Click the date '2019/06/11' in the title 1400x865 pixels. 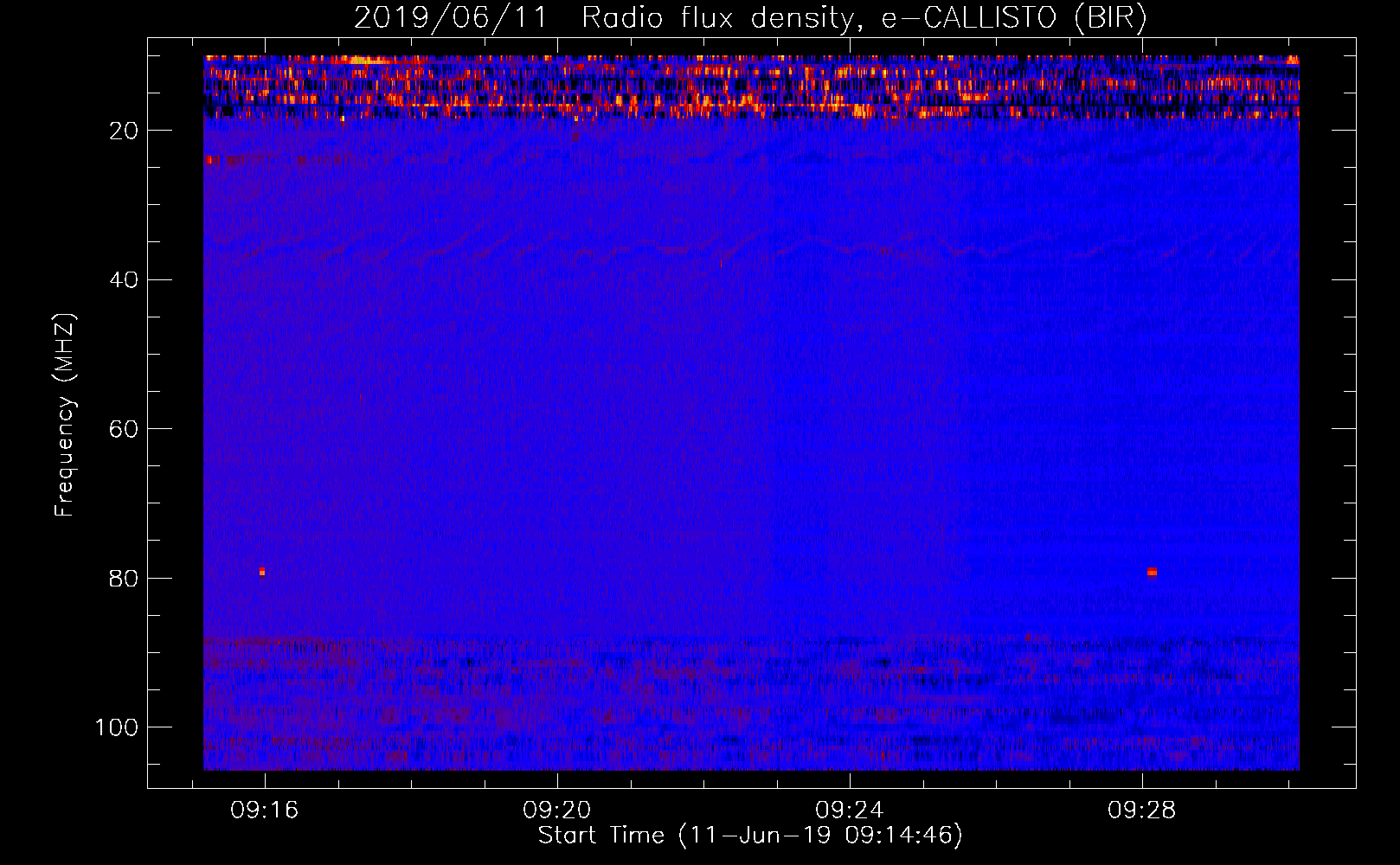[450, 18]
